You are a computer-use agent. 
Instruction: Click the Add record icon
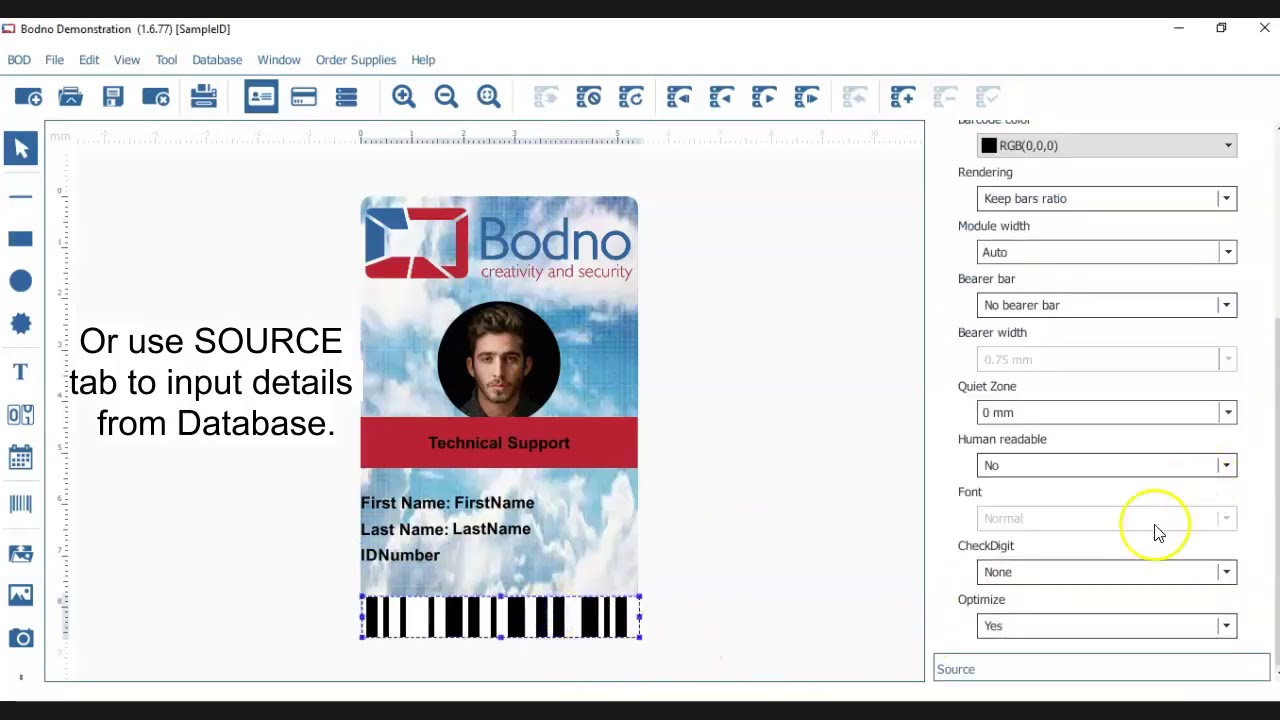point(903,97)
